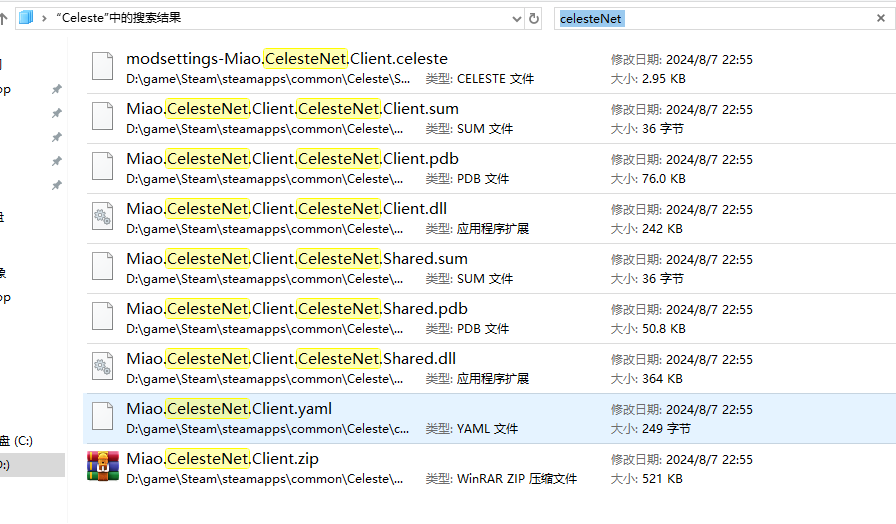Click the folder path under Client.CelesteNet.Shared.dll
896x524 pixels.
[x=267, y=379]
